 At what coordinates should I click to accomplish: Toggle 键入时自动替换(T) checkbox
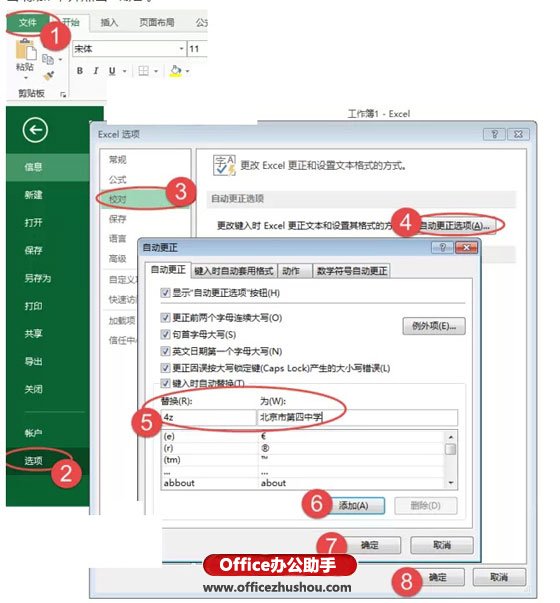click(165, 383)
